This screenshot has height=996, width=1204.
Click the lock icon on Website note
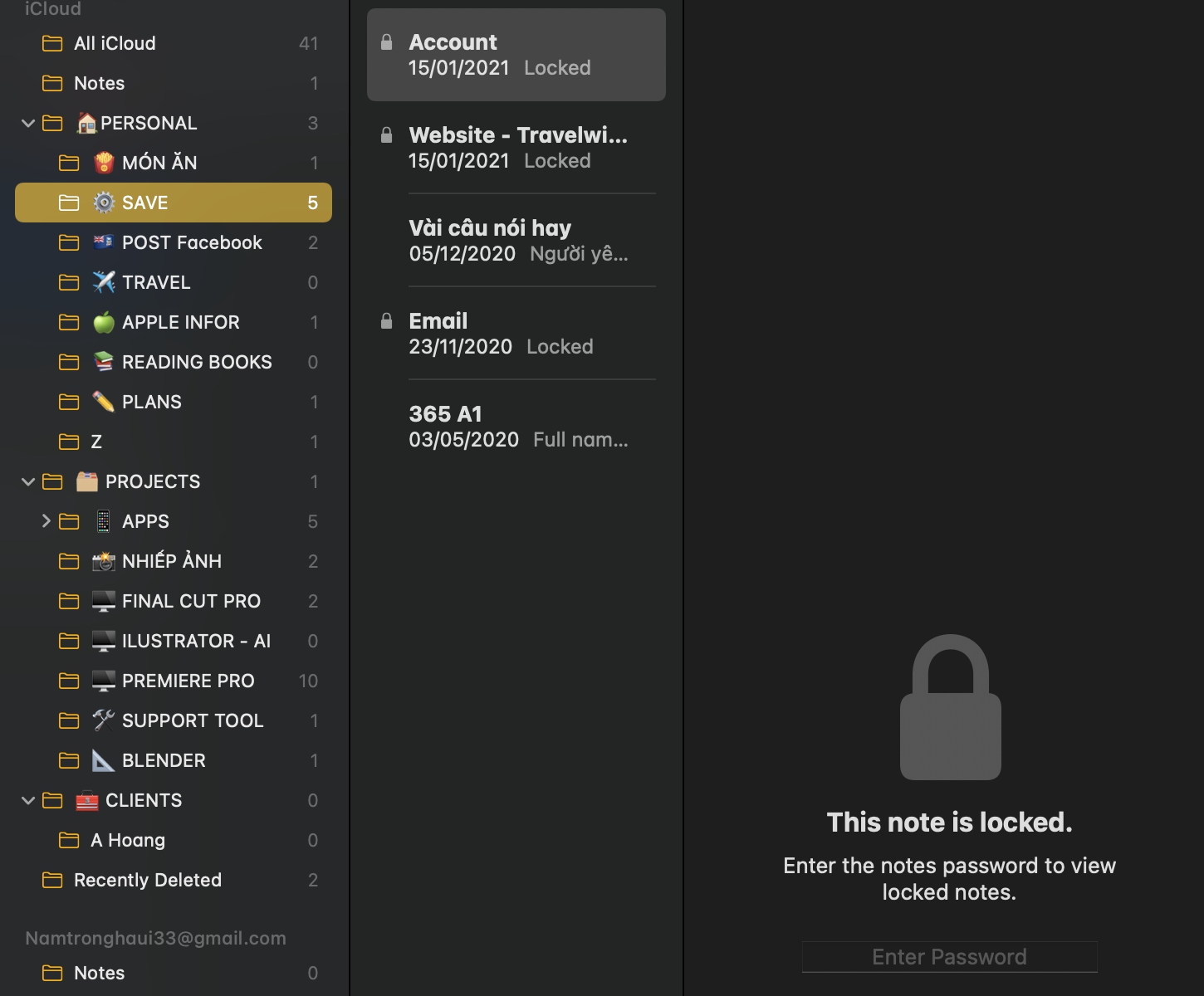[x=386, y=134]
